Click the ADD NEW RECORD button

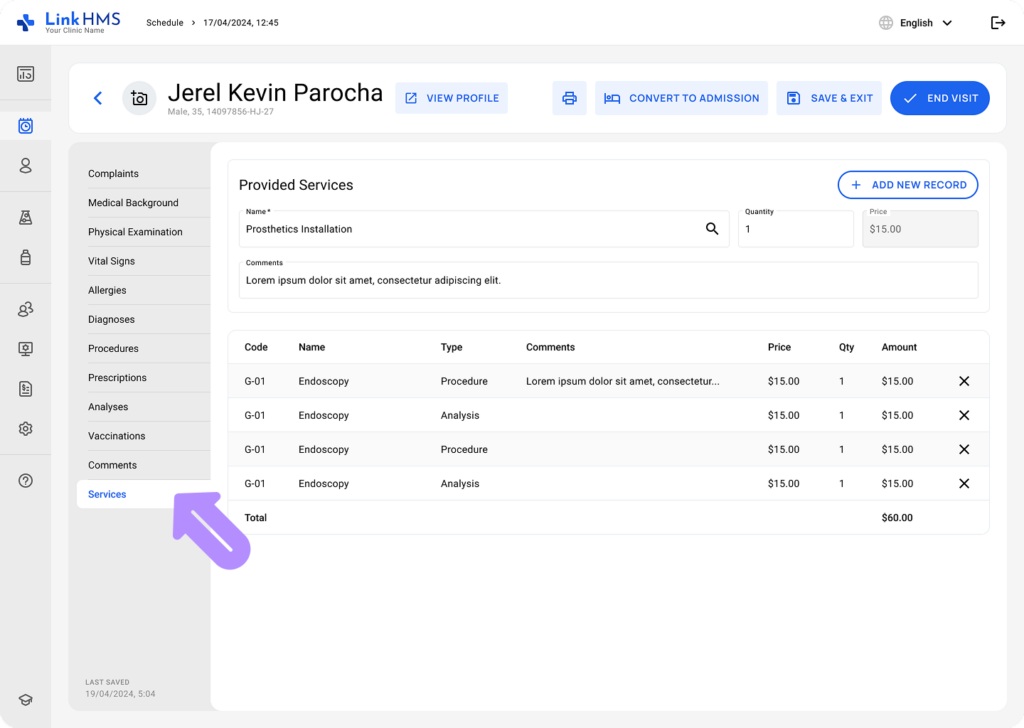point(907,185)
